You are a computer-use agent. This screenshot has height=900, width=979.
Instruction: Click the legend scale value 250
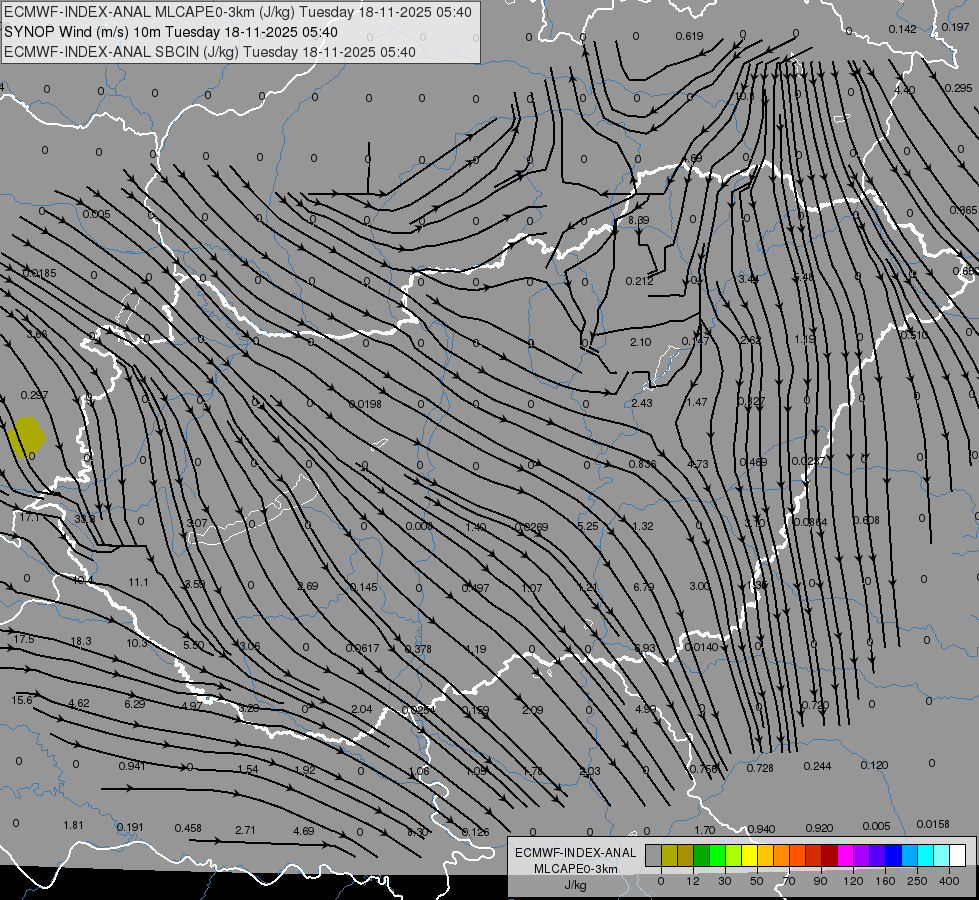(917, 881)
